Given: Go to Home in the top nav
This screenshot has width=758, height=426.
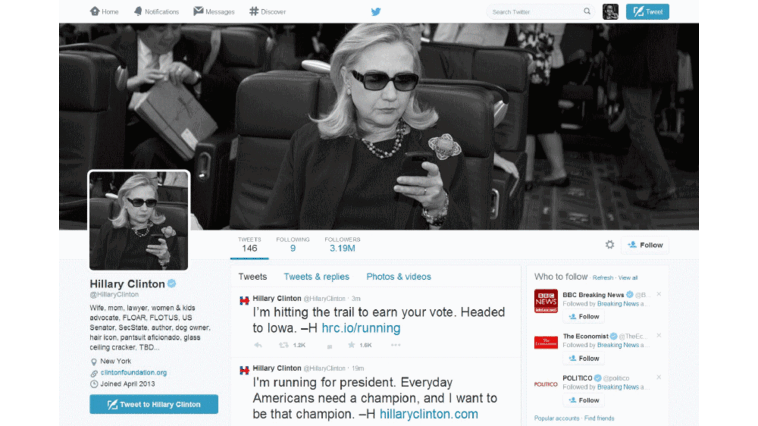Looking at the screenshot, I should 104,12.
